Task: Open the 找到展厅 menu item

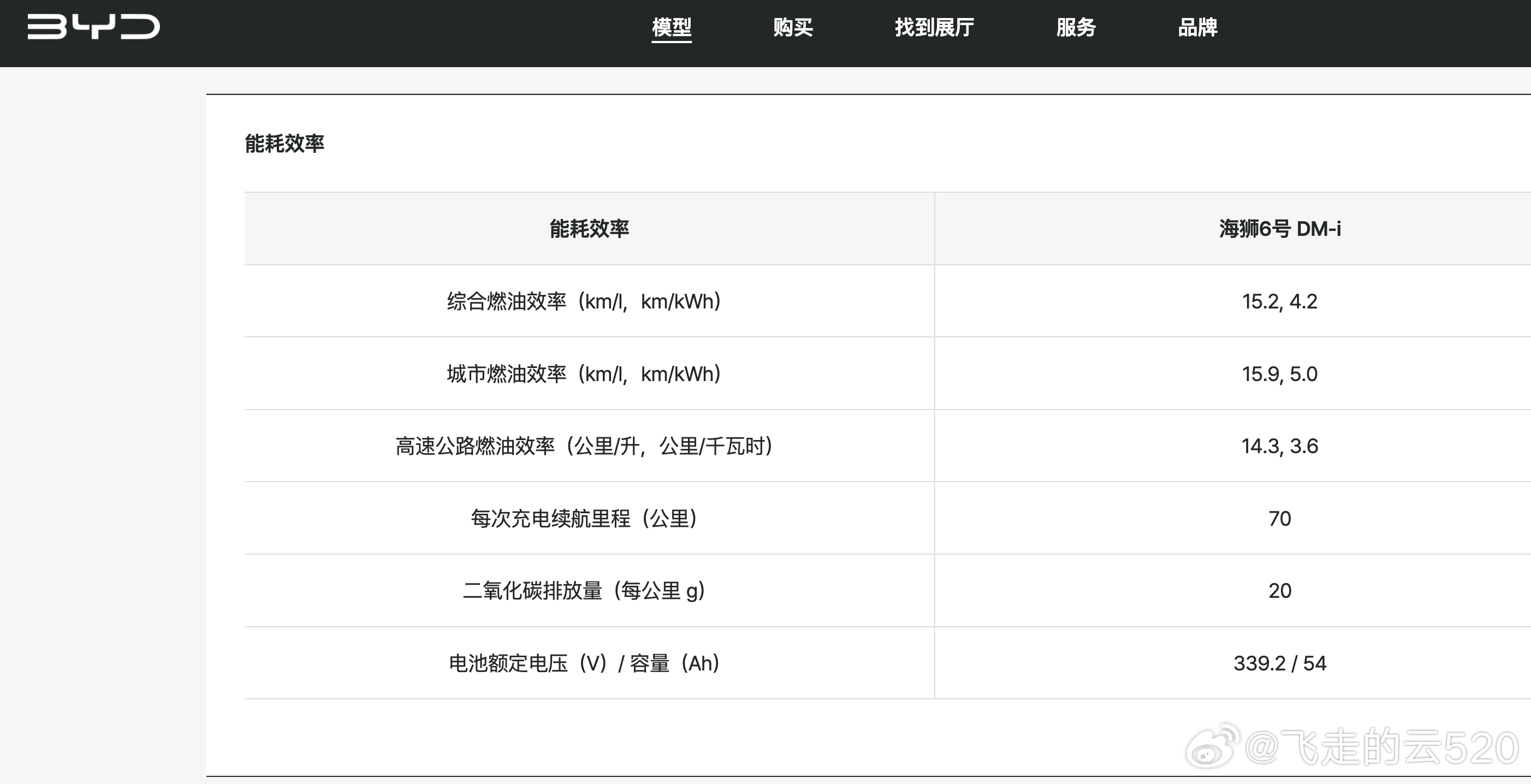Action: tap(934, 27)
